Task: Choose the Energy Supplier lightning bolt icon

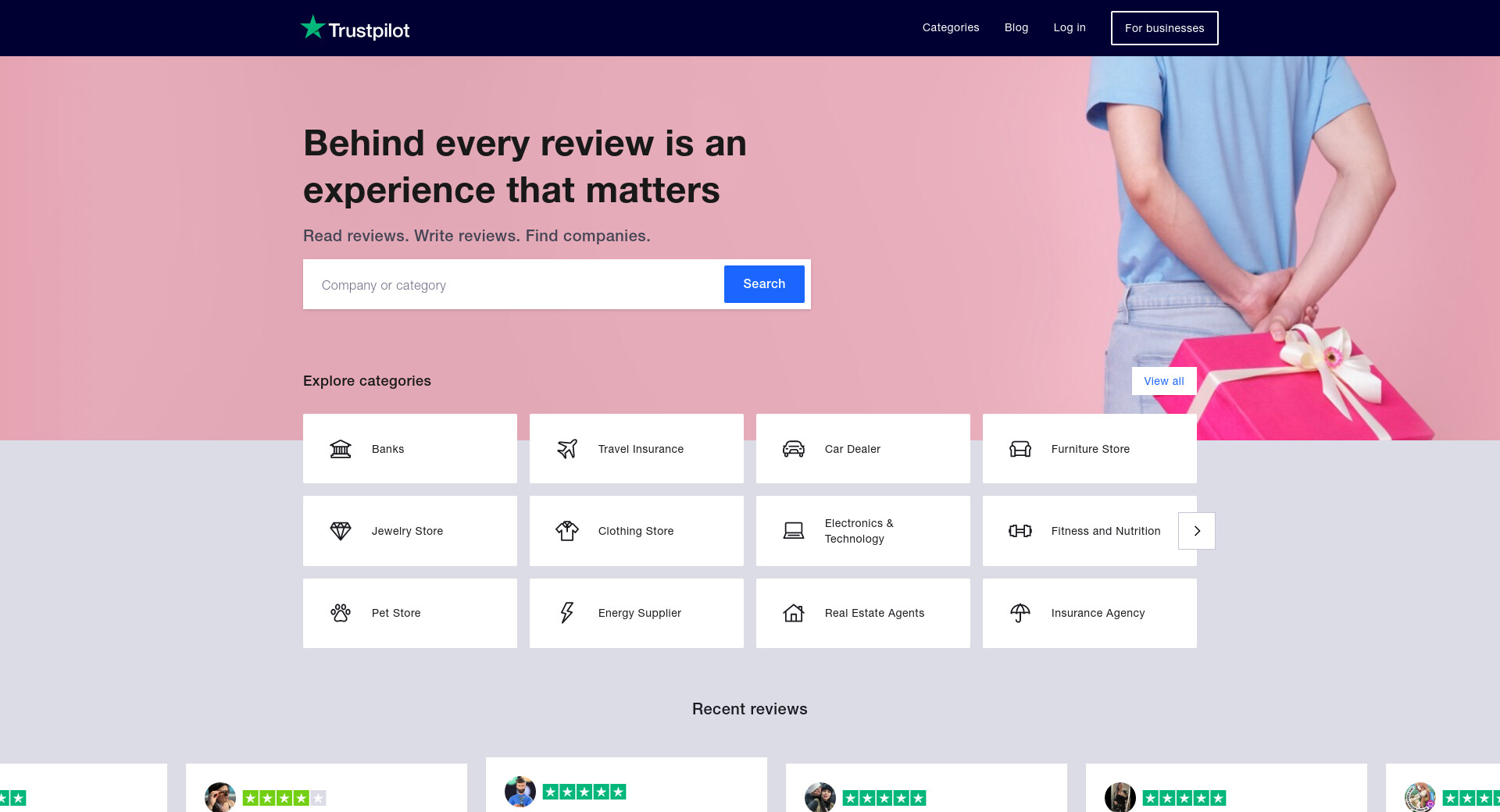Action: click(567, 613)
